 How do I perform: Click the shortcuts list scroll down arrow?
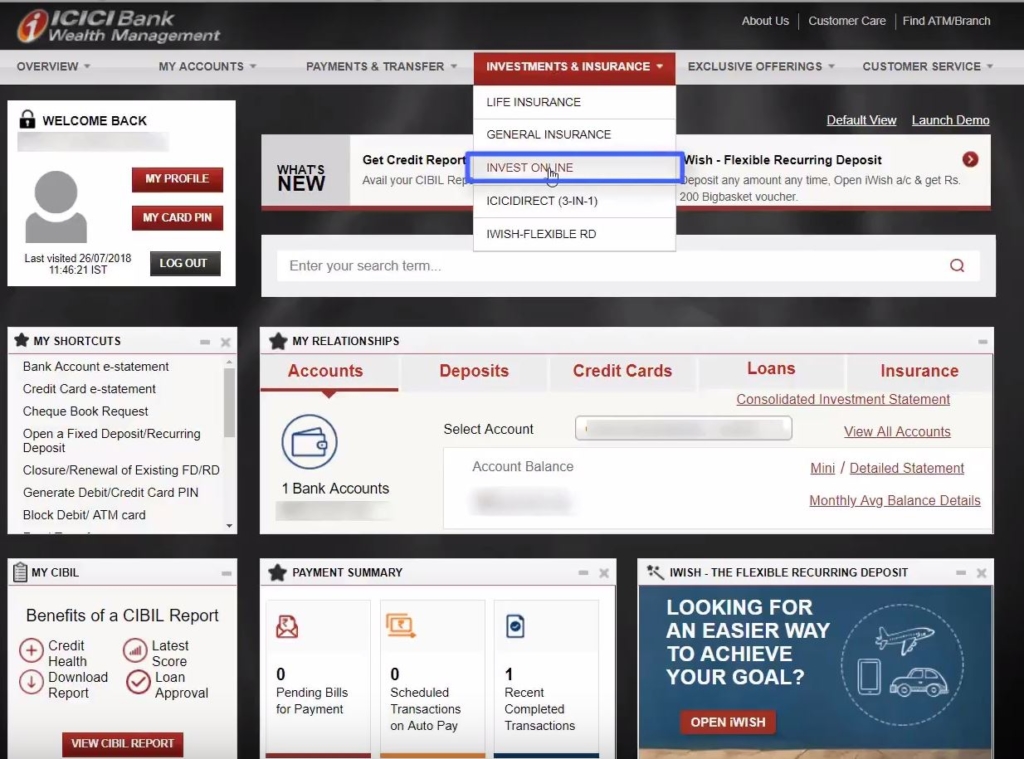click(x=229, y=526)
